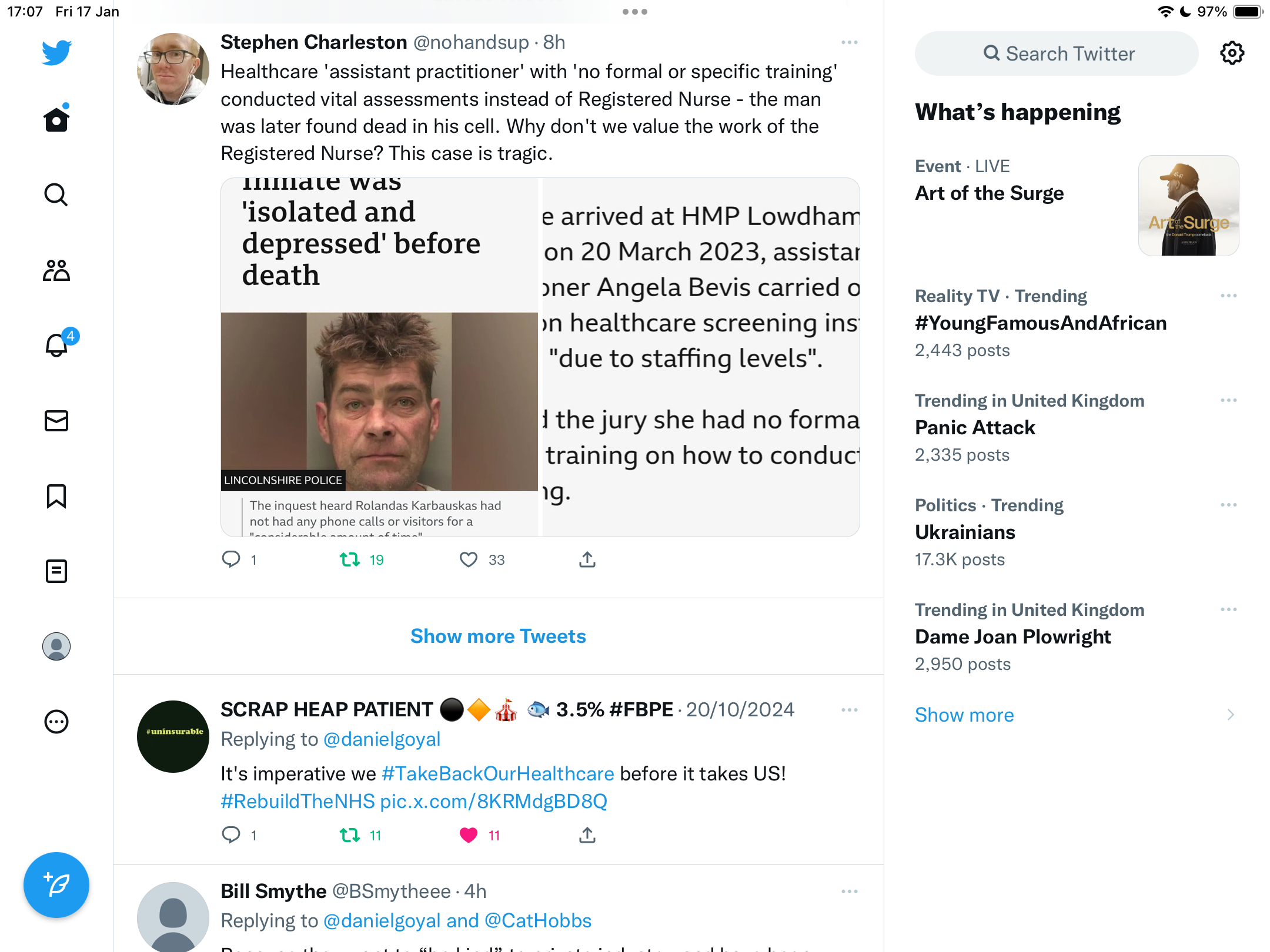The height and width of the screenshot is (952, 1270).
Task: Unlike the SCRAP HEAP PATIENT tweet
Action: point(469,835)
